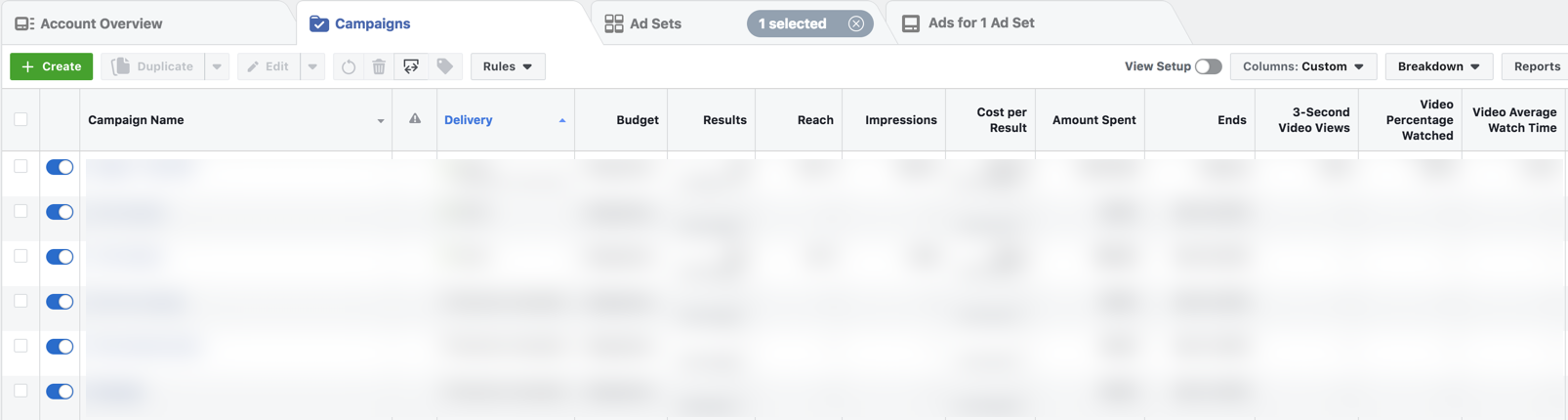Check the select-all campaigns checkbox

(x=21, y=119)
